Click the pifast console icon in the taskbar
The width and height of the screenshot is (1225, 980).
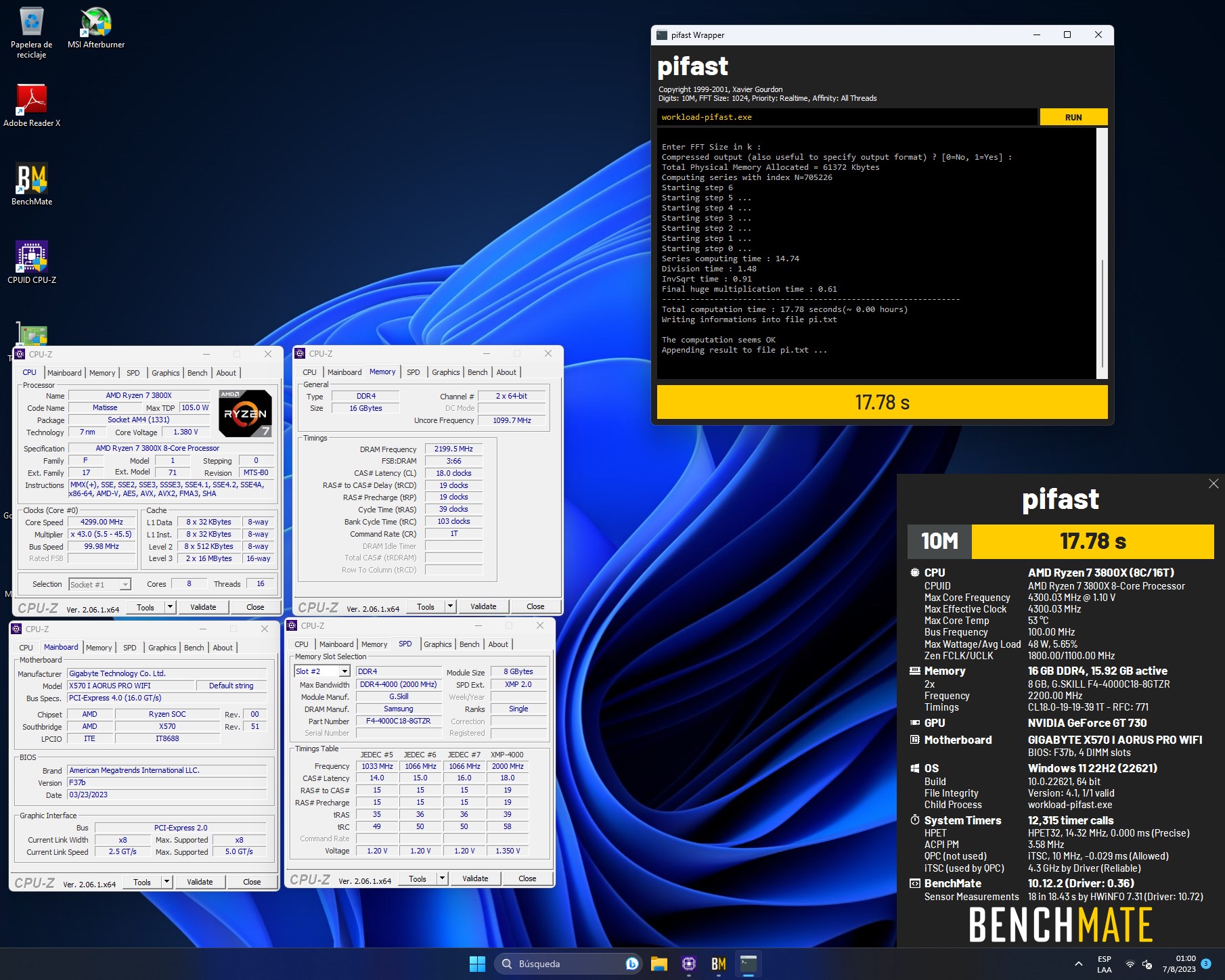749,964
